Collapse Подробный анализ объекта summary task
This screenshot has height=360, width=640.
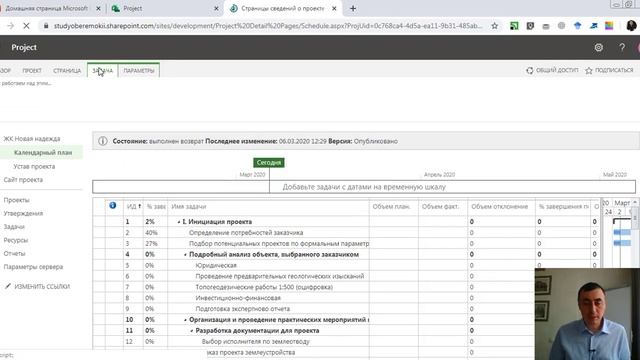tap(185, 255)
